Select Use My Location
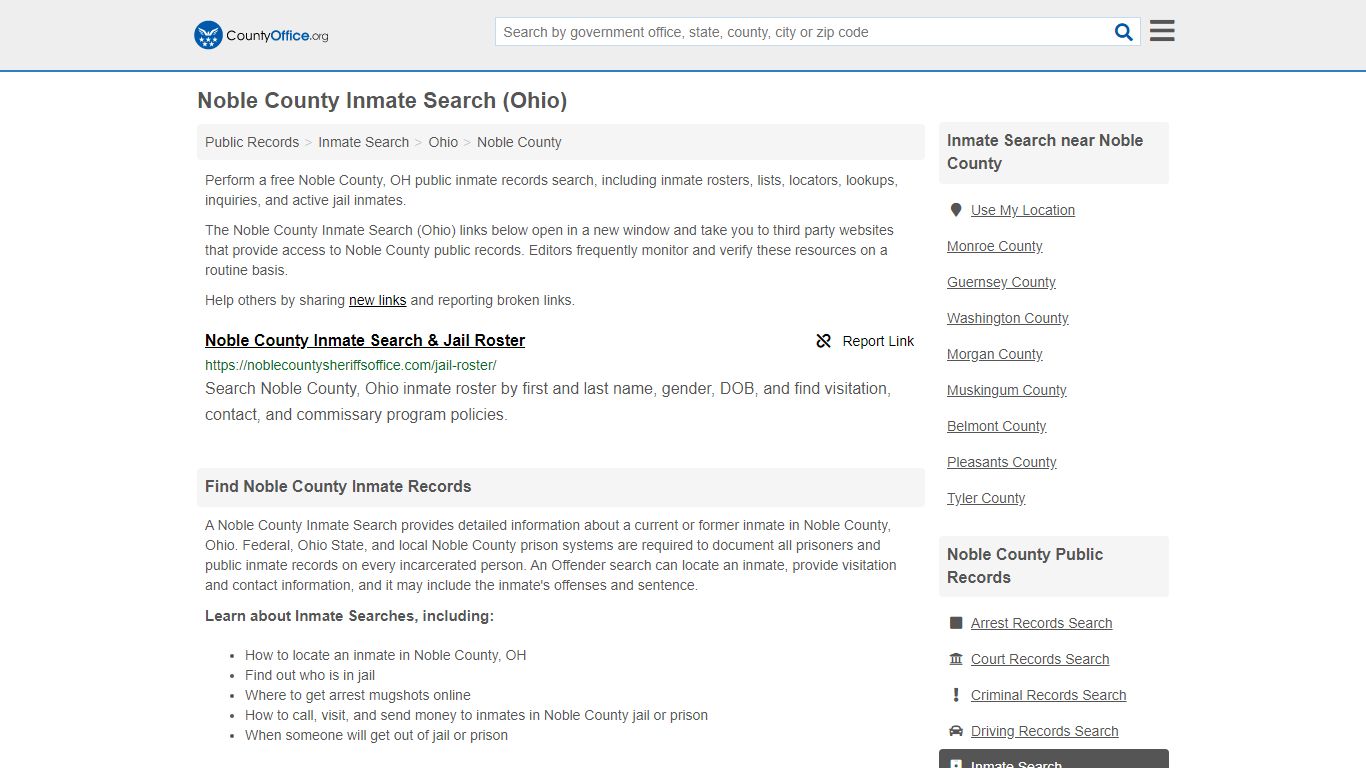 click(1023, 210)
